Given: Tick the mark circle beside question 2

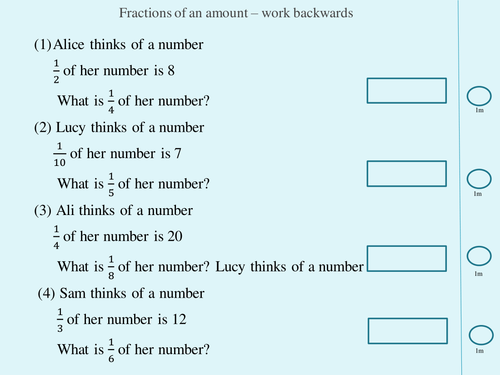Looking at the screenshot, I should [x=479, y=179].
